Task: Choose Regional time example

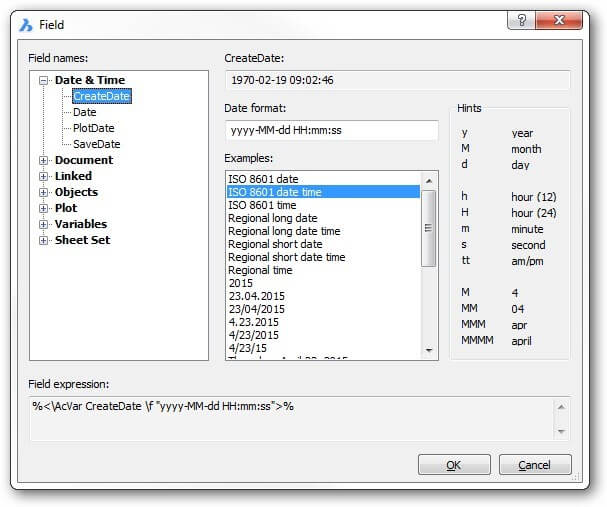Action: tap(323, 270)
